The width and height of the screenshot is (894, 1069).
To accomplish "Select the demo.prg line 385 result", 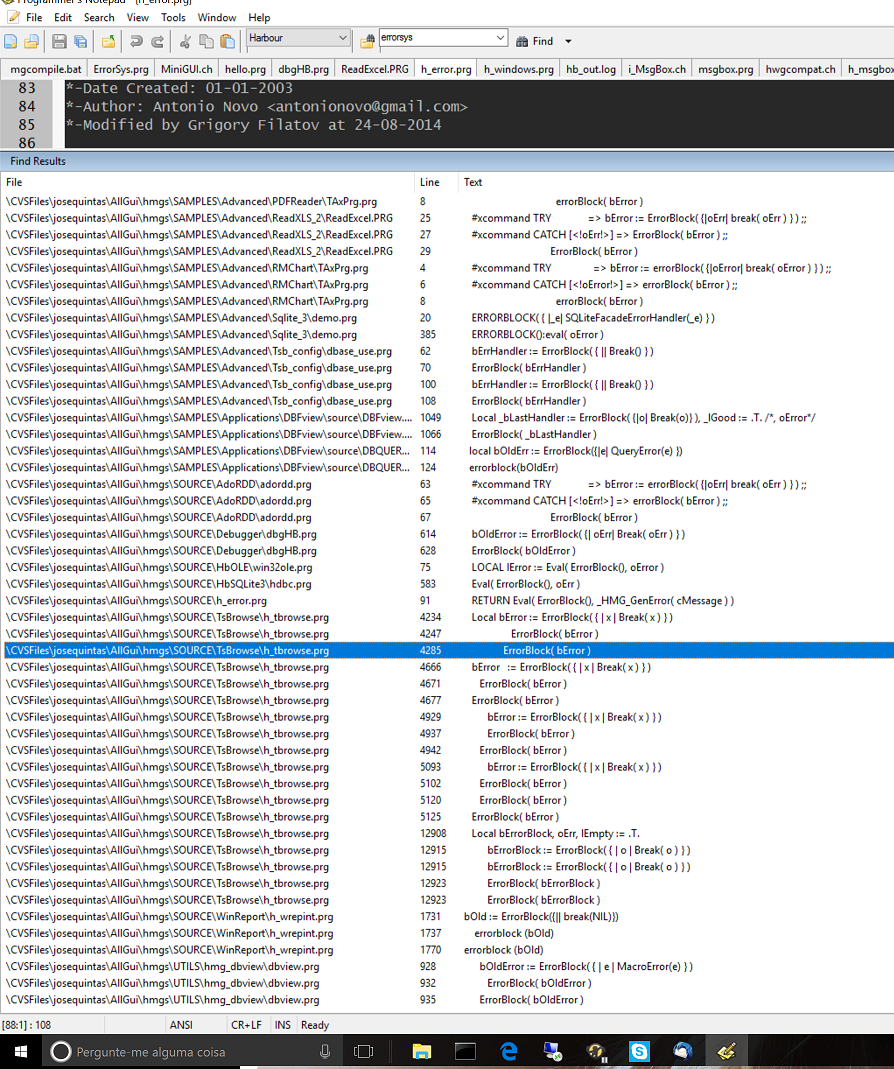I will [447, 335].
